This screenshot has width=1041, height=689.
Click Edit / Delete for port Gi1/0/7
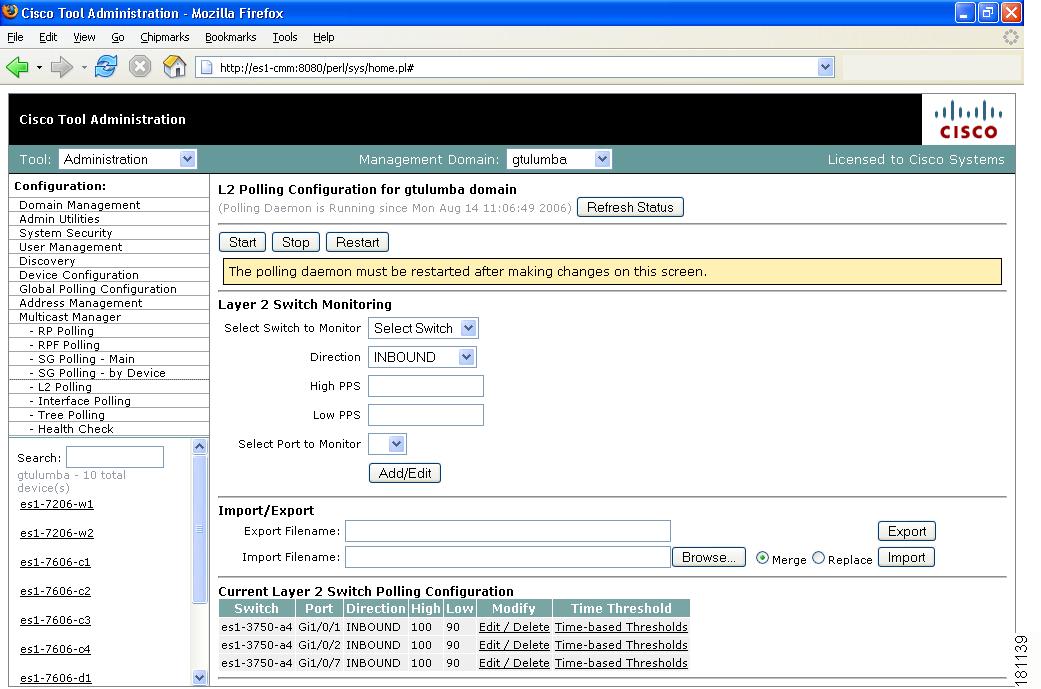[x=514, y=663]
